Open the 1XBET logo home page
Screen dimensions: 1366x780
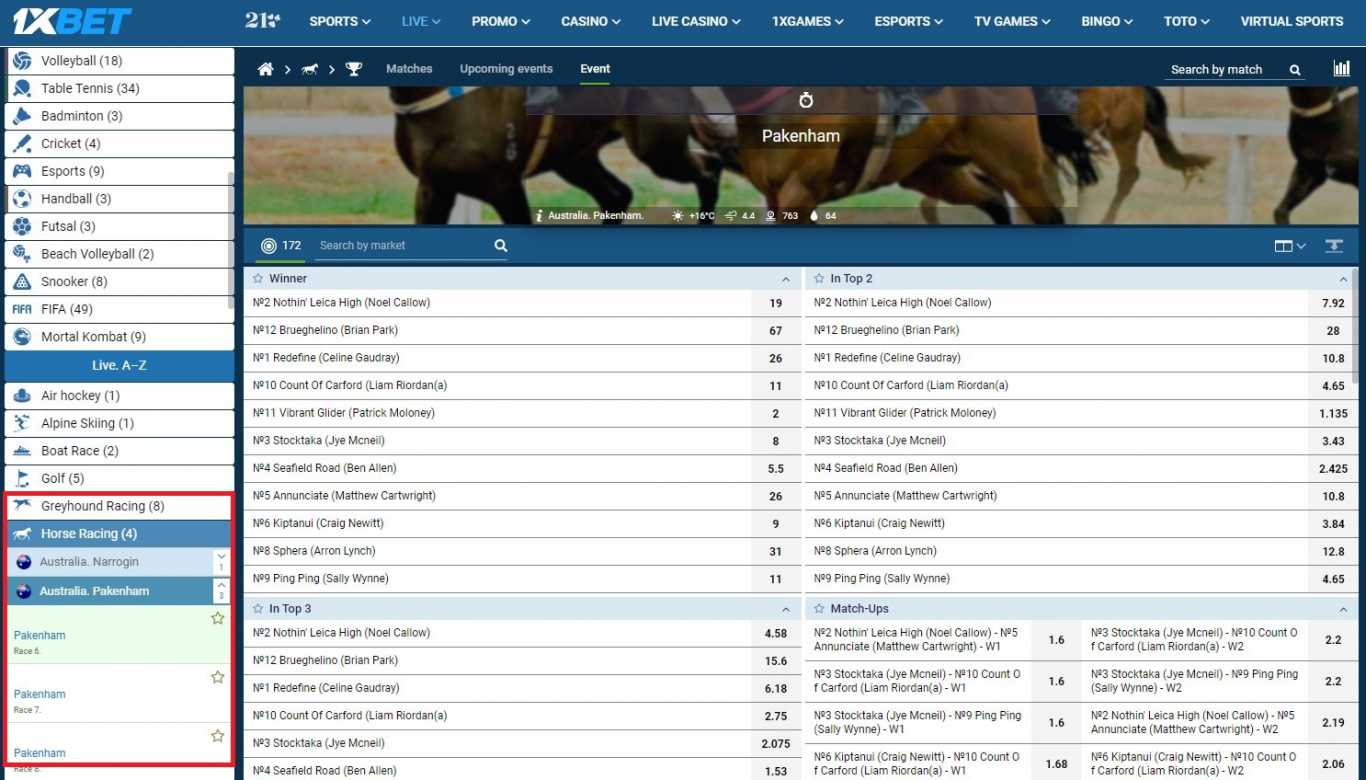[72, 21]
